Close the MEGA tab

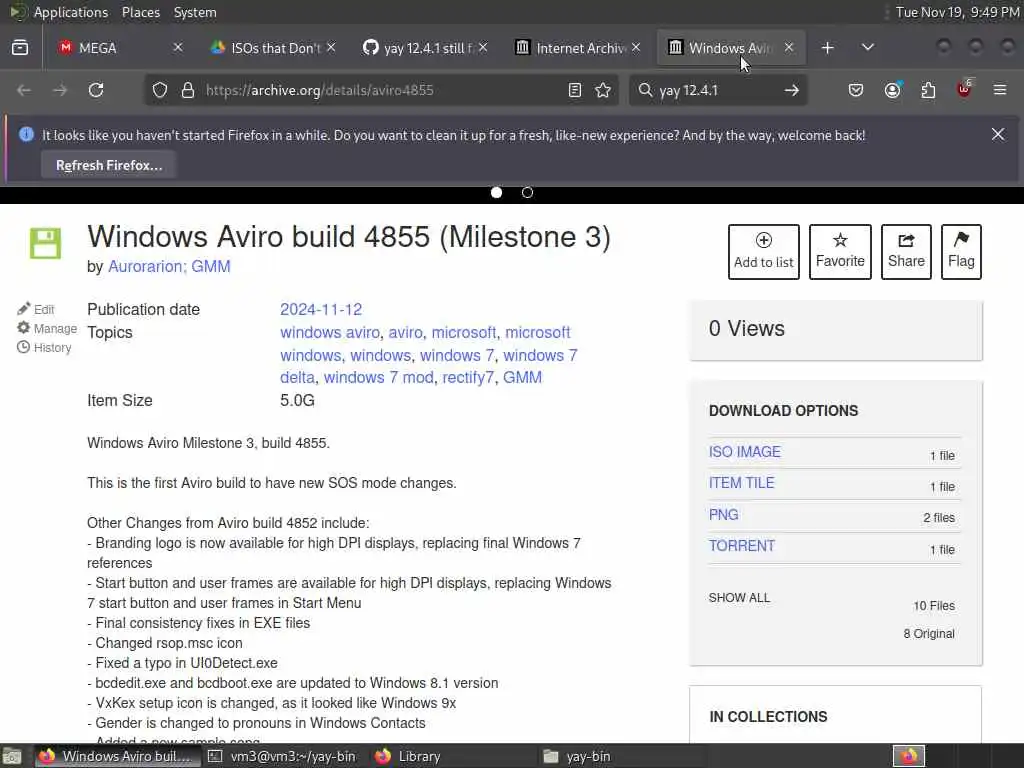coord(178,48)
